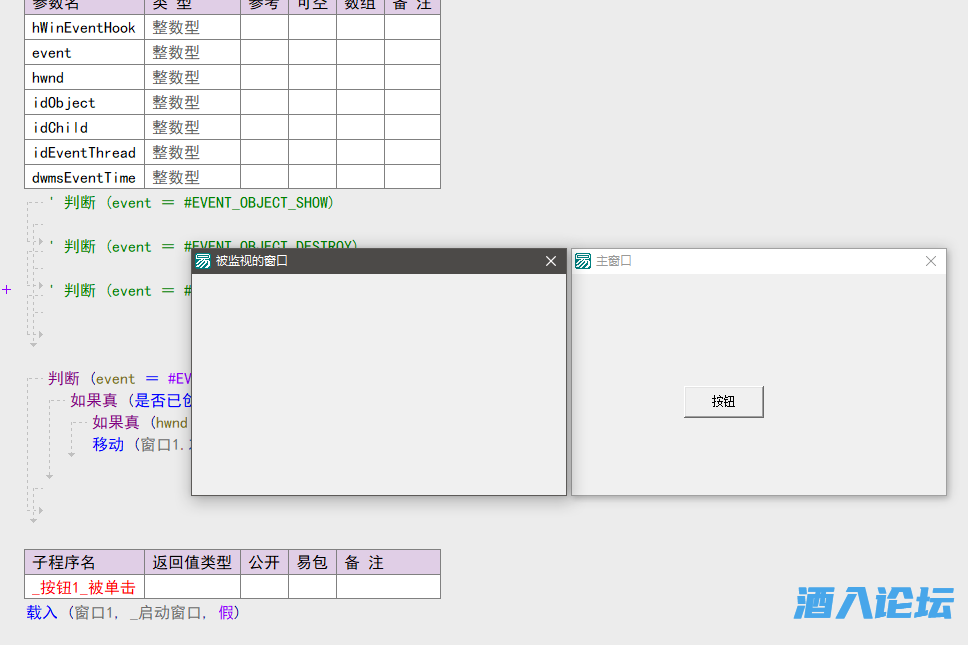Select the hWinEventHook parameter name cell

(x=84, y=28)
